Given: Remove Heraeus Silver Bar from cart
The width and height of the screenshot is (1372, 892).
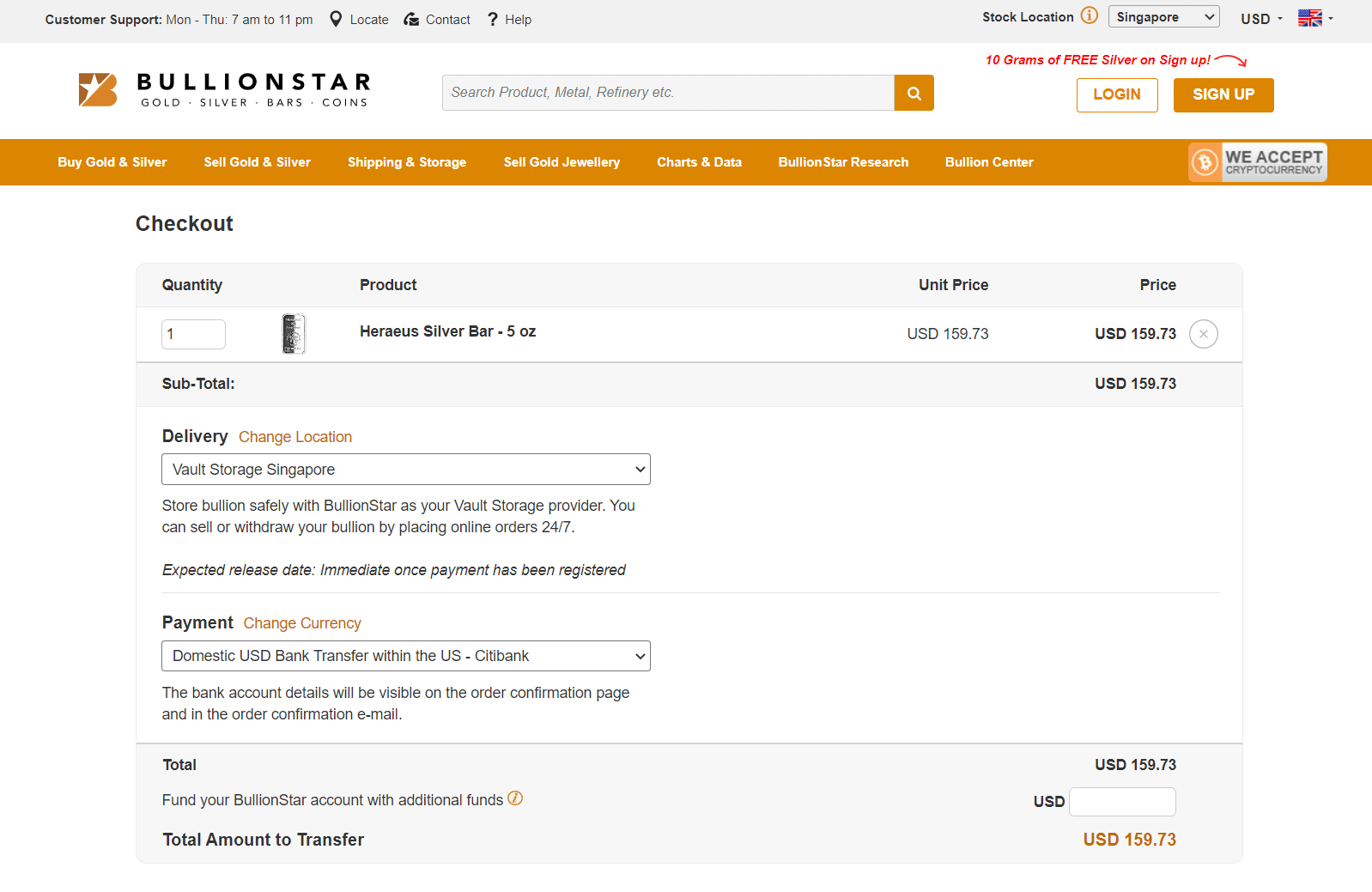Looking at the screenshot, I should [1204, 334].
